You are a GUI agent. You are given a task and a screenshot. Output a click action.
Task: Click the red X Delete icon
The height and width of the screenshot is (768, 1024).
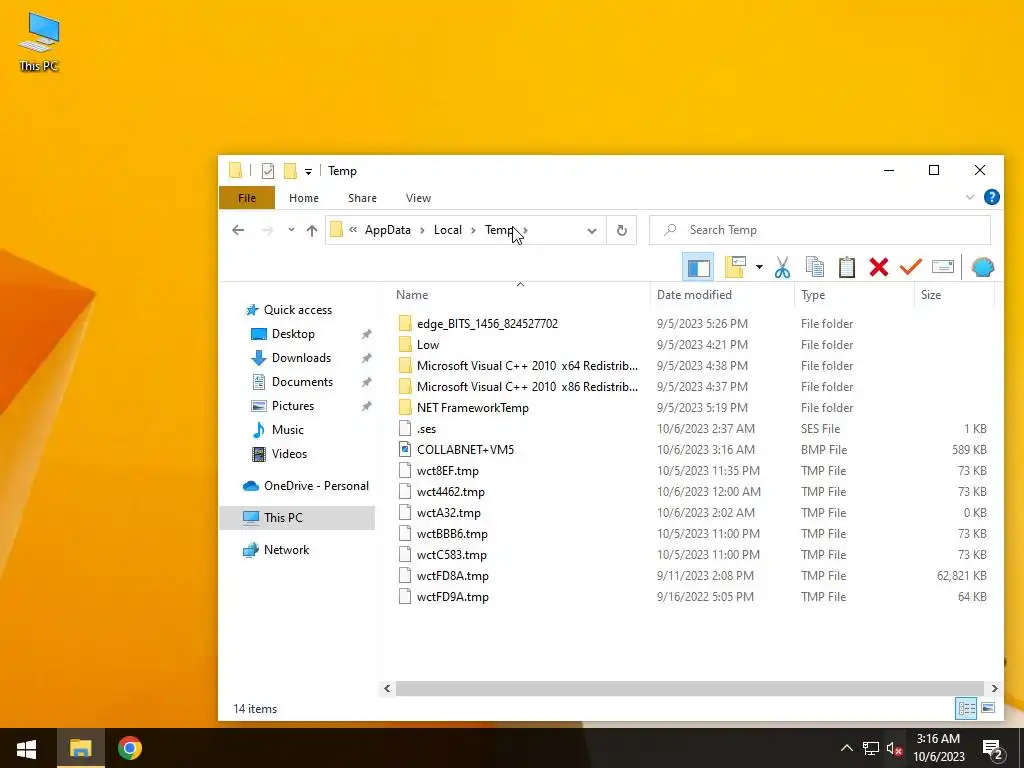(879, 267)
